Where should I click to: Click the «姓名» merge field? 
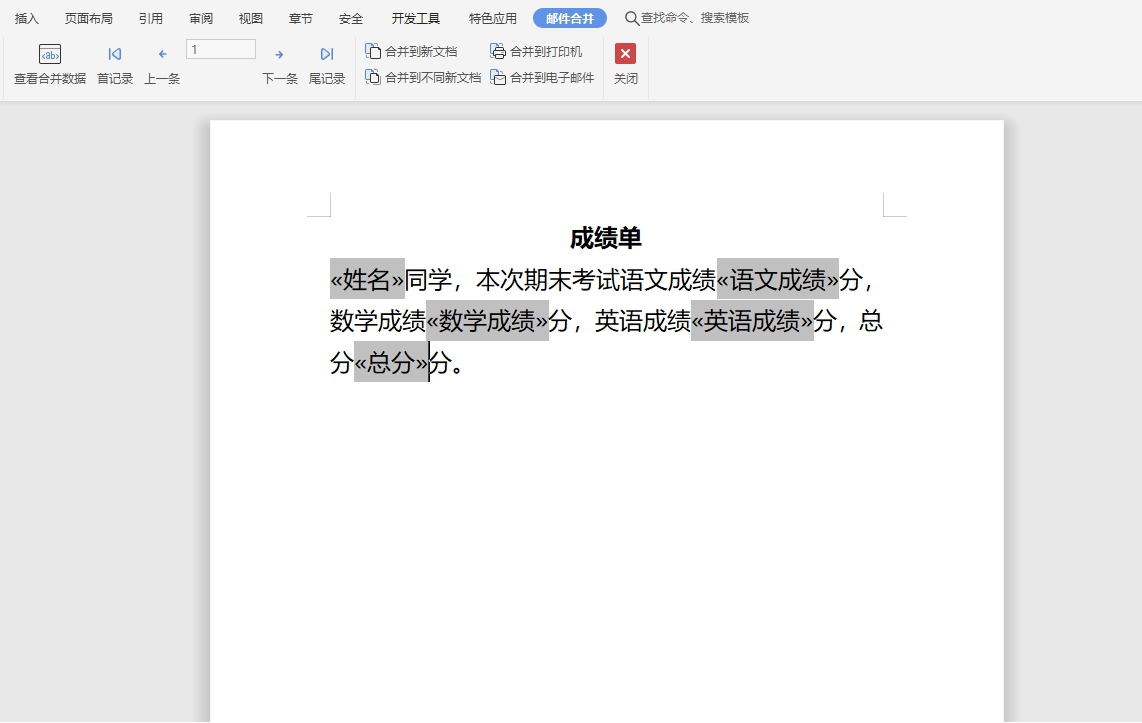(x=367, y=279)
